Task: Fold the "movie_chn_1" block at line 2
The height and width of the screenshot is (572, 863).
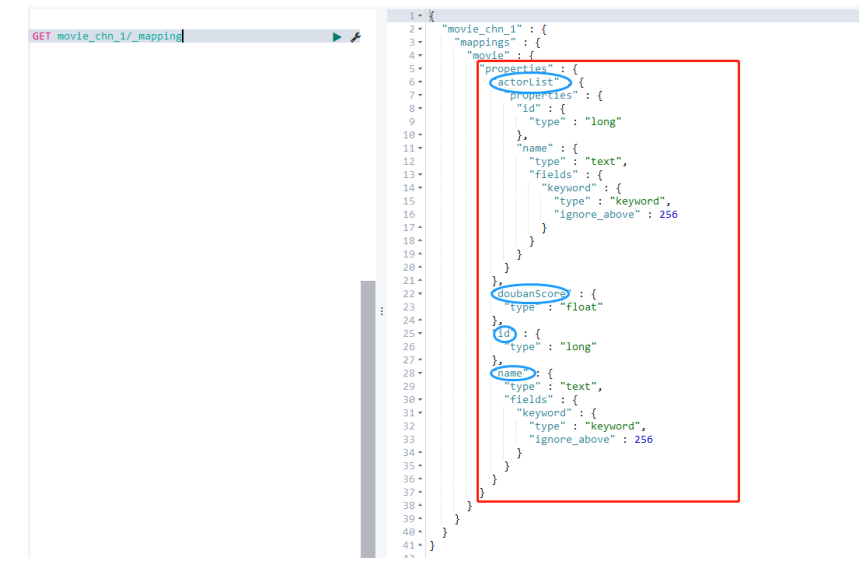Action: click(420, 29)
